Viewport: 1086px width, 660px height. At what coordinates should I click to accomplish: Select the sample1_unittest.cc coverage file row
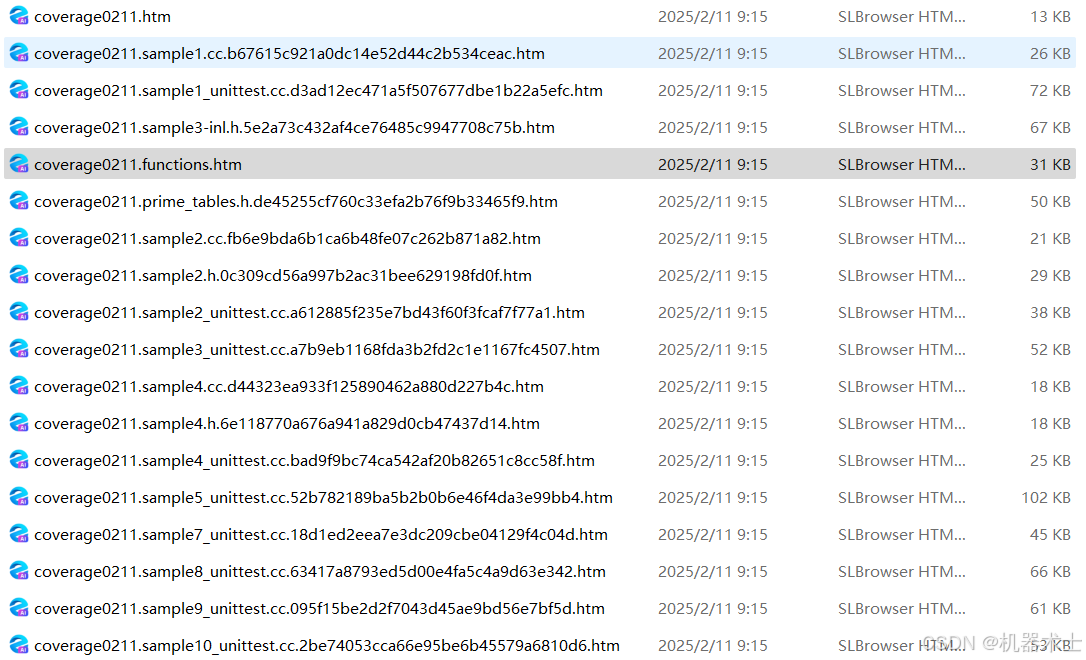point(318,90)
